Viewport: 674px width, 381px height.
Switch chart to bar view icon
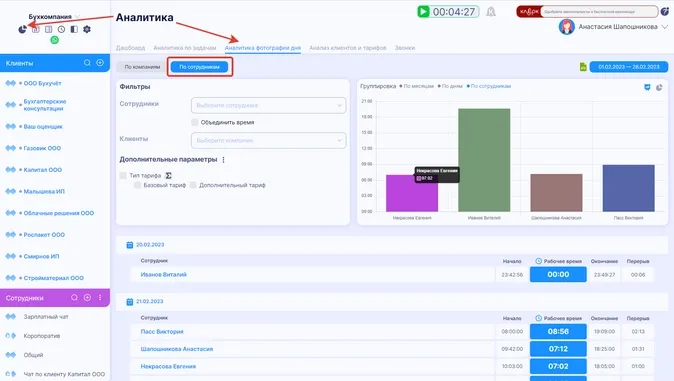(x=647, y=87)
